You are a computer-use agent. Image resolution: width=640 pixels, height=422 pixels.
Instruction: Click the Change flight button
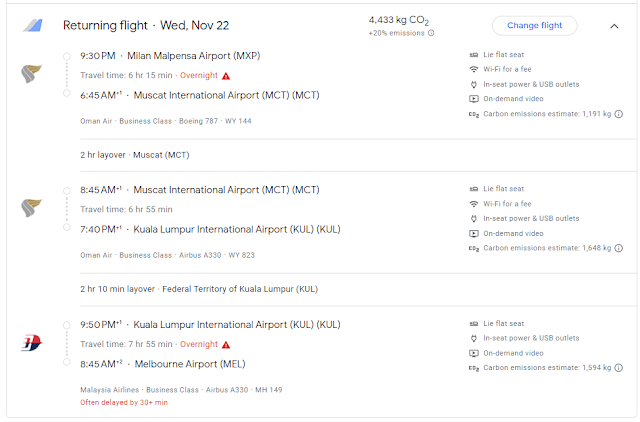[x=534, y=26]
